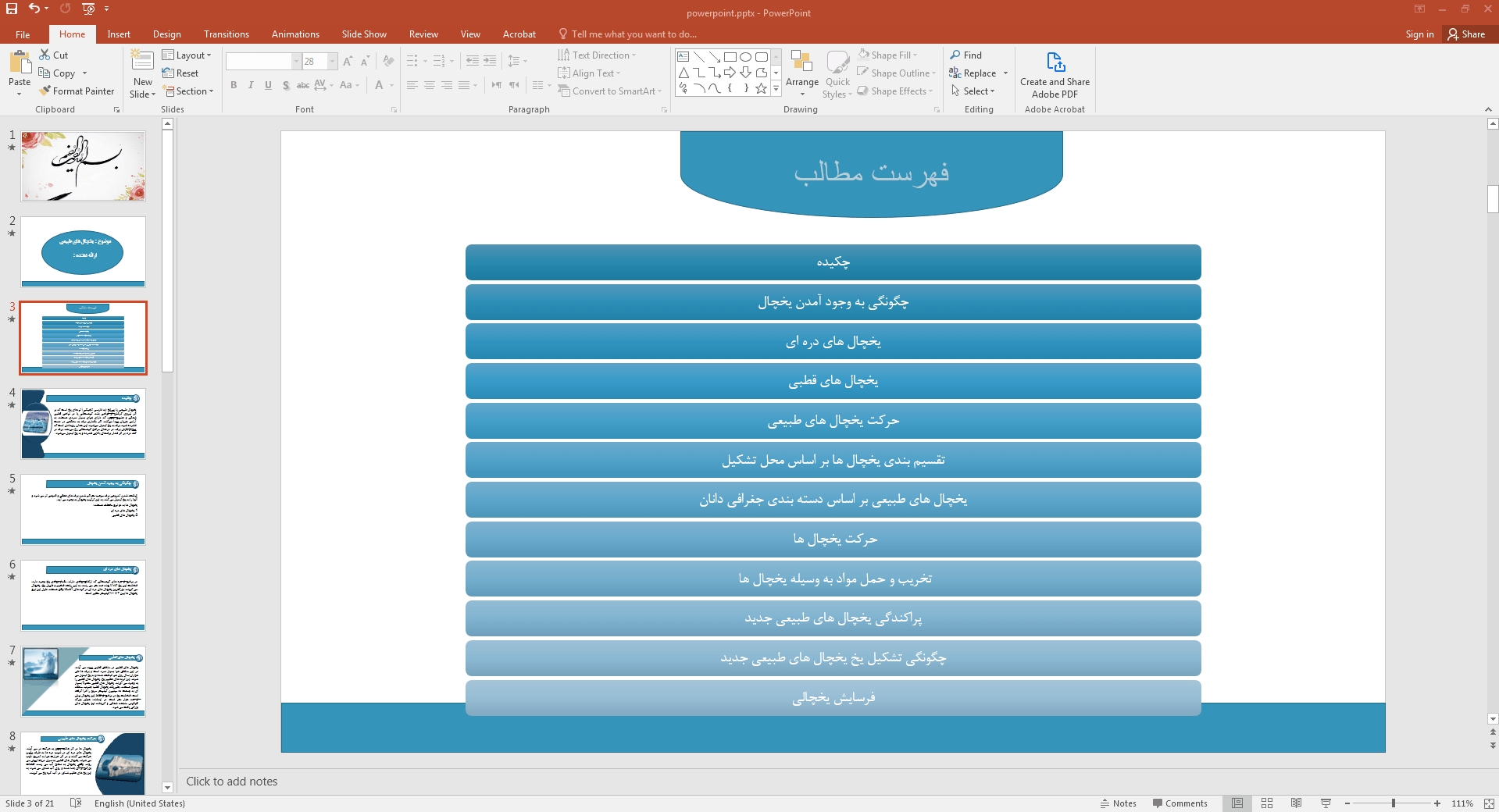Open the font name dropdown
The height and width of the screenshot is (812, 1499).
click(296, 61)
